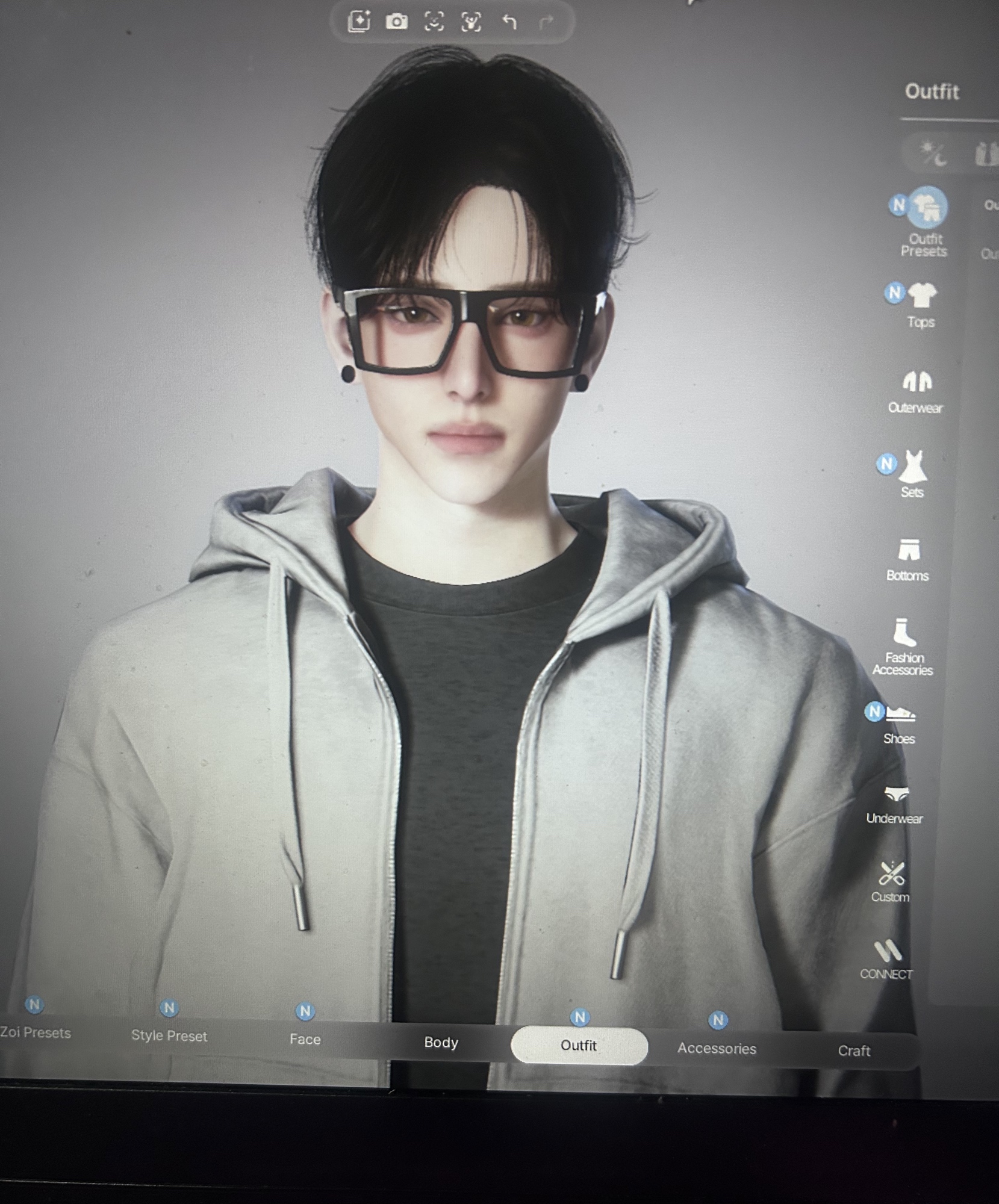Click the camera screenshot icon
Image resolution: width=999 pixels, height=1204 pixels.
[x=396, y=22]
